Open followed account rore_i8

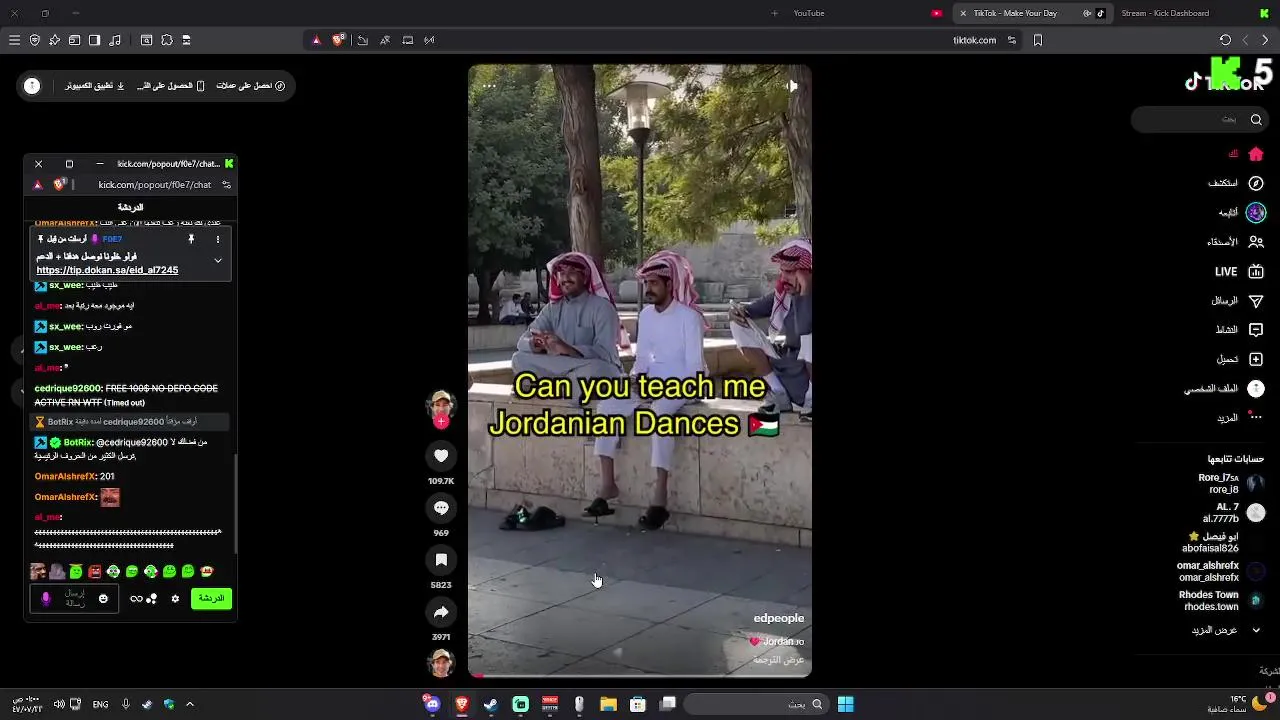(x=1231, y=484)
